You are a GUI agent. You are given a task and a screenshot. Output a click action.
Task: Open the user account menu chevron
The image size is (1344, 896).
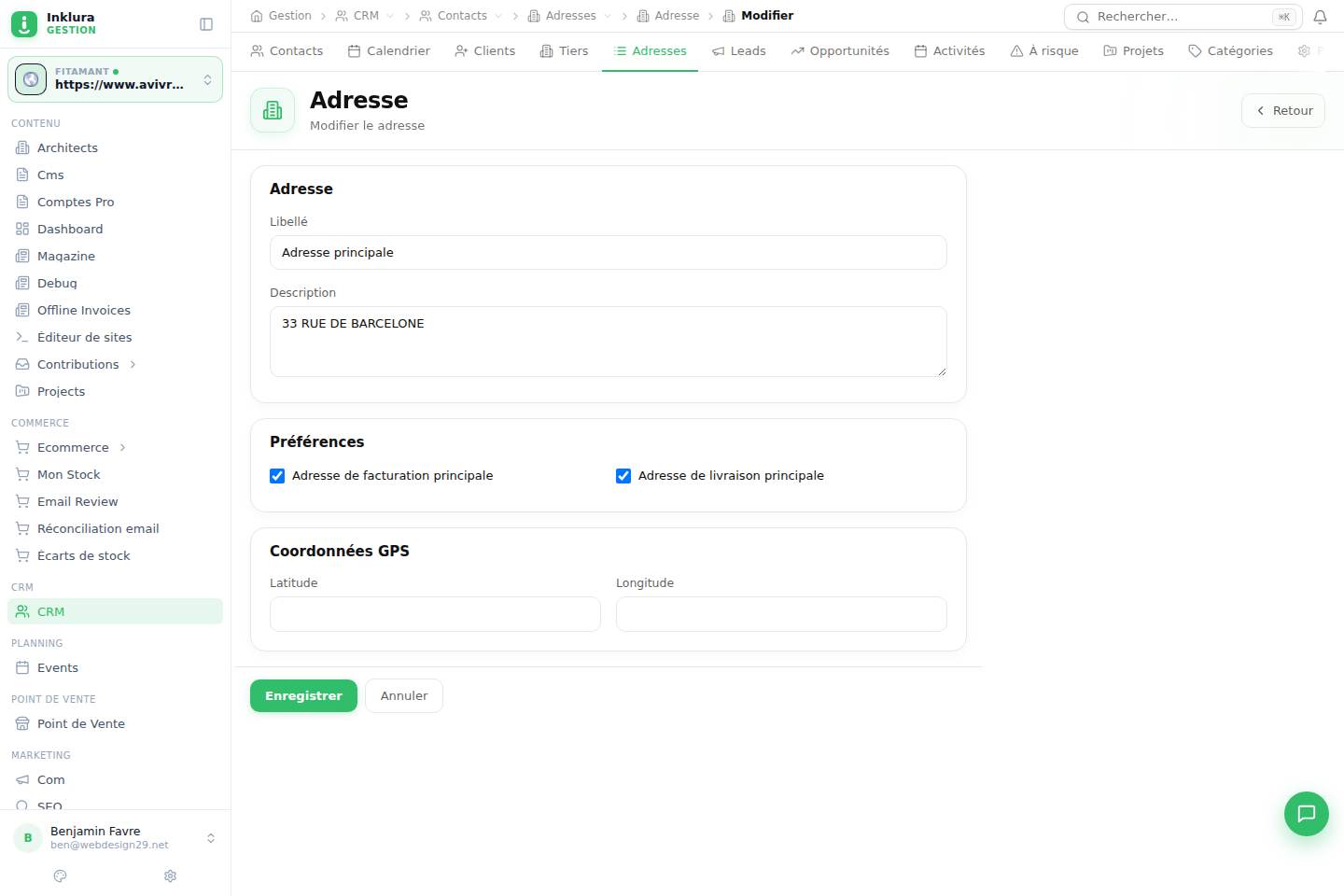(x=211, y=838)
